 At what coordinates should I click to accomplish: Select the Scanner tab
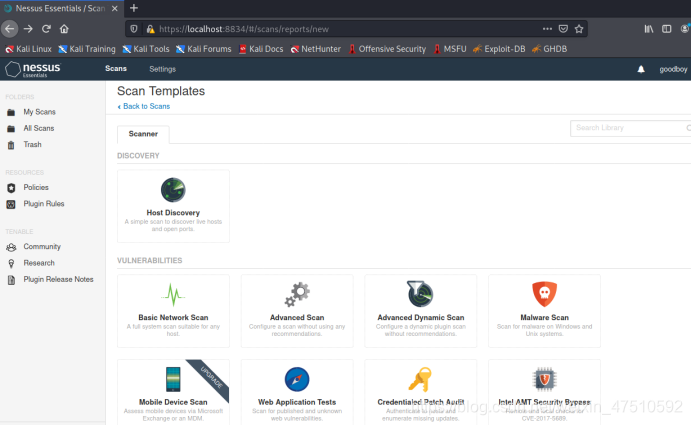click(x=143, y=134)
